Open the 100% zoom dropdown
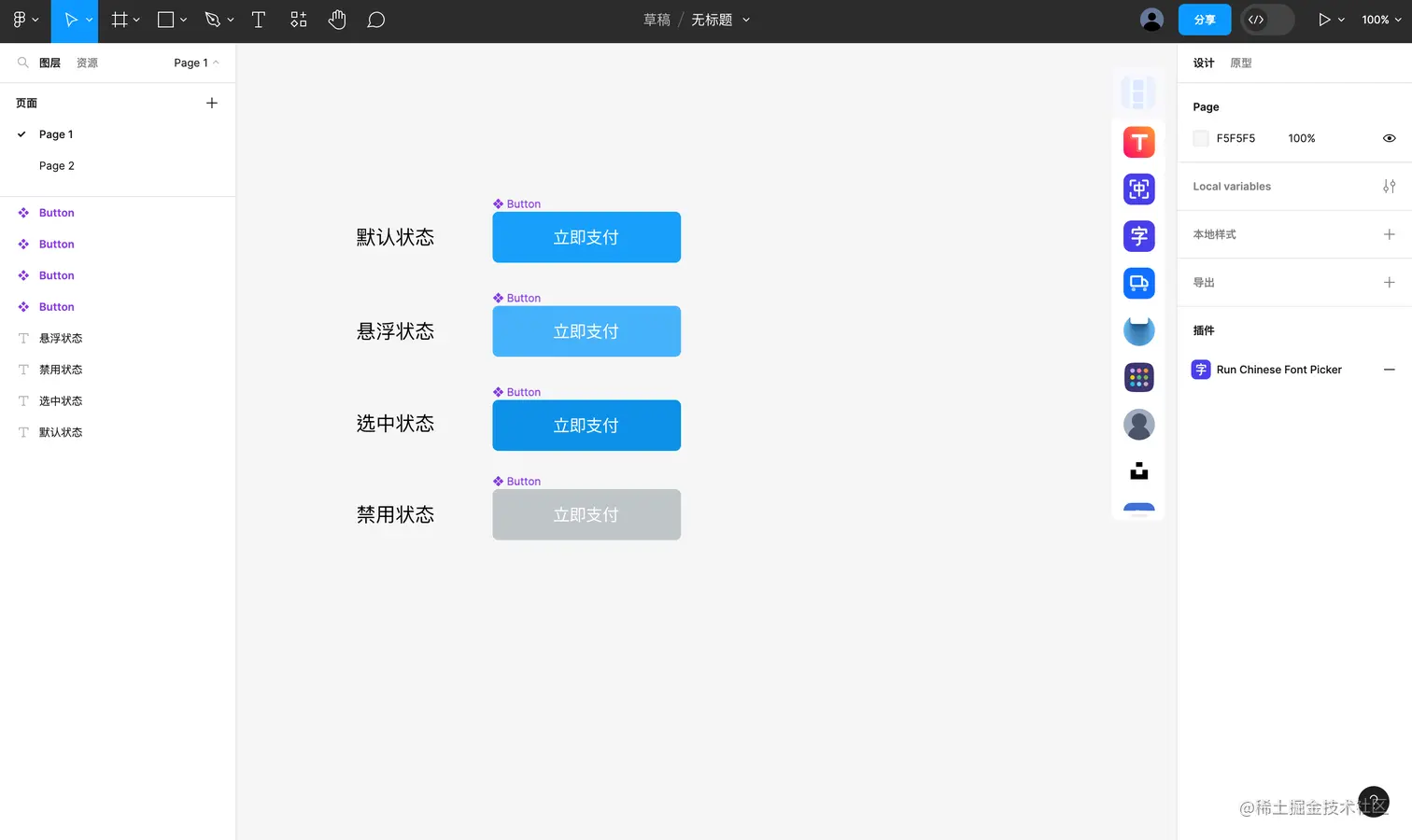1412x840 pixels. pos(1382,20)
